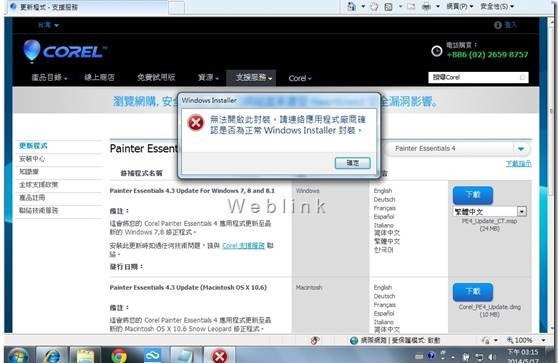Click the PE4_Update_CT.msp file name
The height and width of the screenshot is (363, 558).
[489, 221]
